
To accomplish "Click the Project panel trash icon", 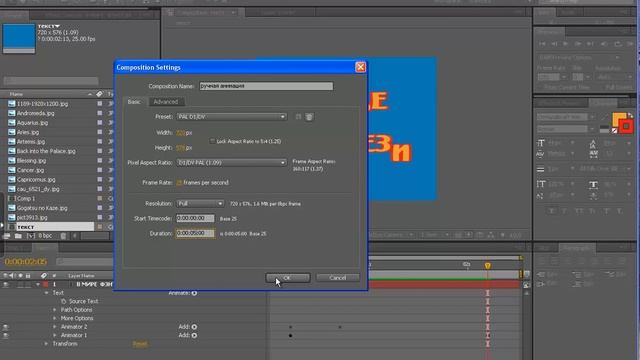I will coord(63,236).
